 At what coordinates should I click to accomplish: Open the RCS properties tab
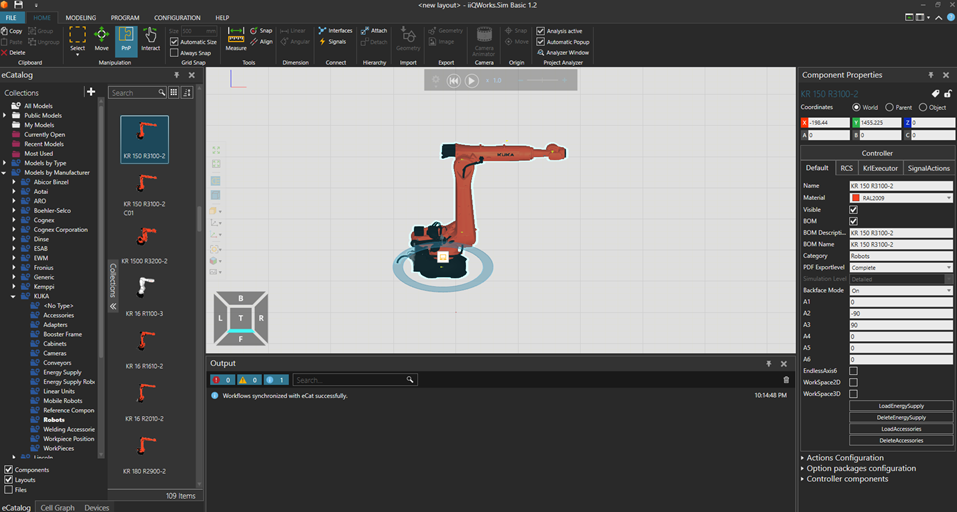click(846, 168)
